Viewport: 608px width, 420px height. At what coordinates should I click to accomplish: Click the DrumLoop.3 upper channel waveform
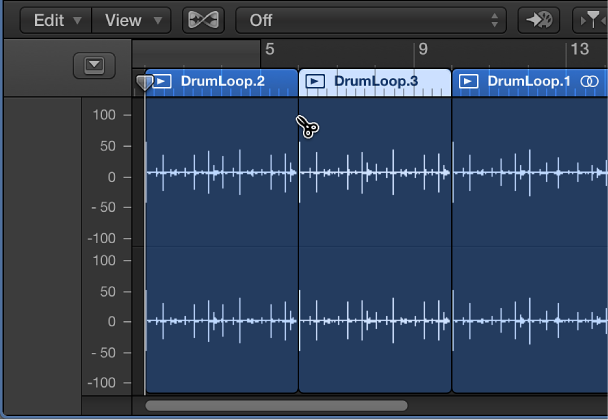[x=375, y=173]
